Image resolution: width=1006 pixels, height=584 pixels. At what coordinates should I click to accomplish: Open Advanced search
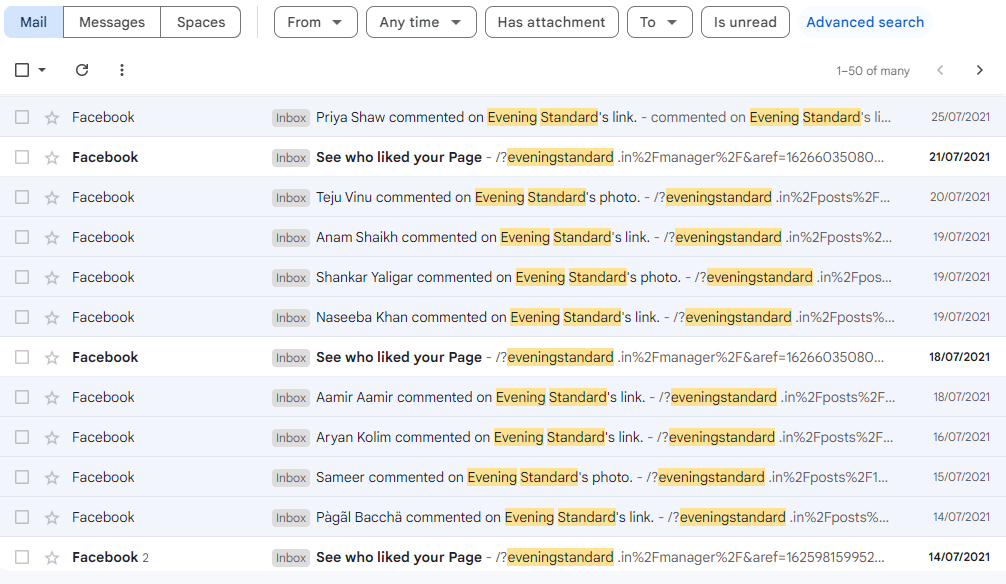coord(864,21)
